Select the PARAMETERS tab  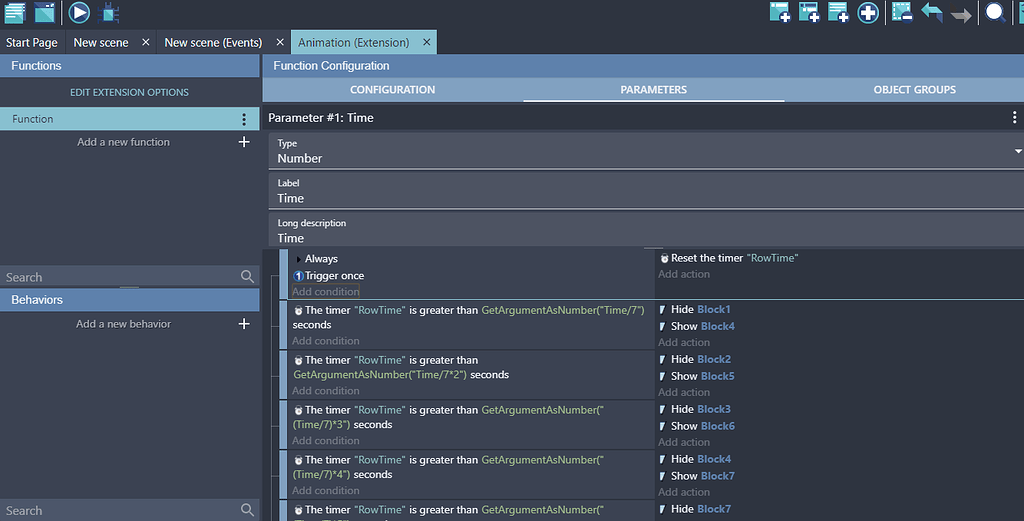(x=654, y=90)
